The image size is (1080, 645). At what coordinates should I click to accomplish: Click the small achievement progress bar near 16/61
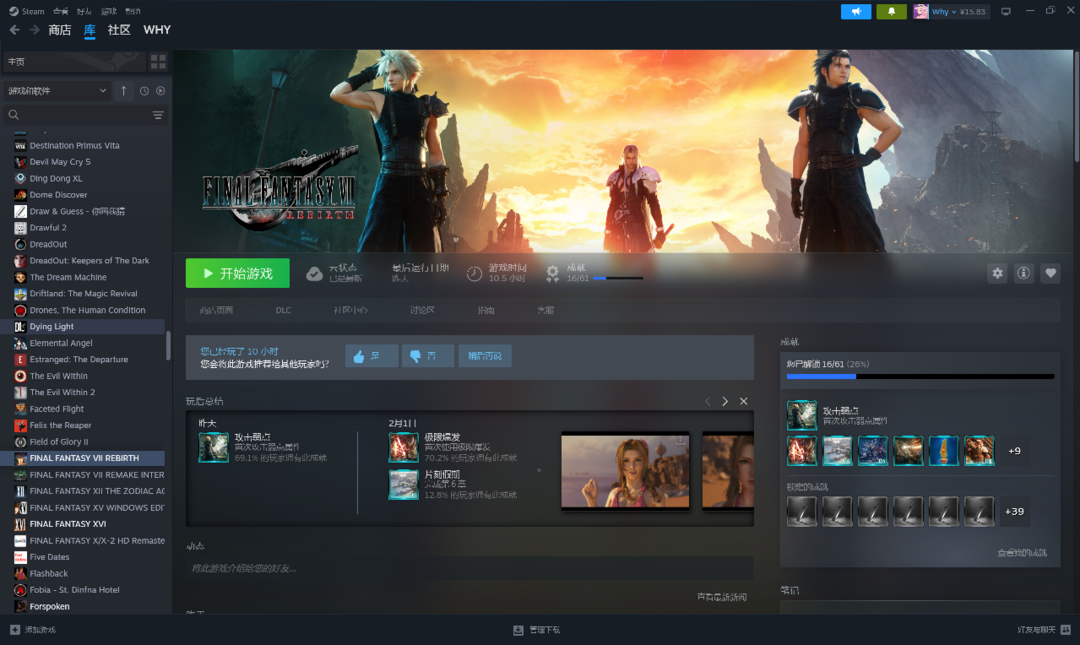[618, 278]
